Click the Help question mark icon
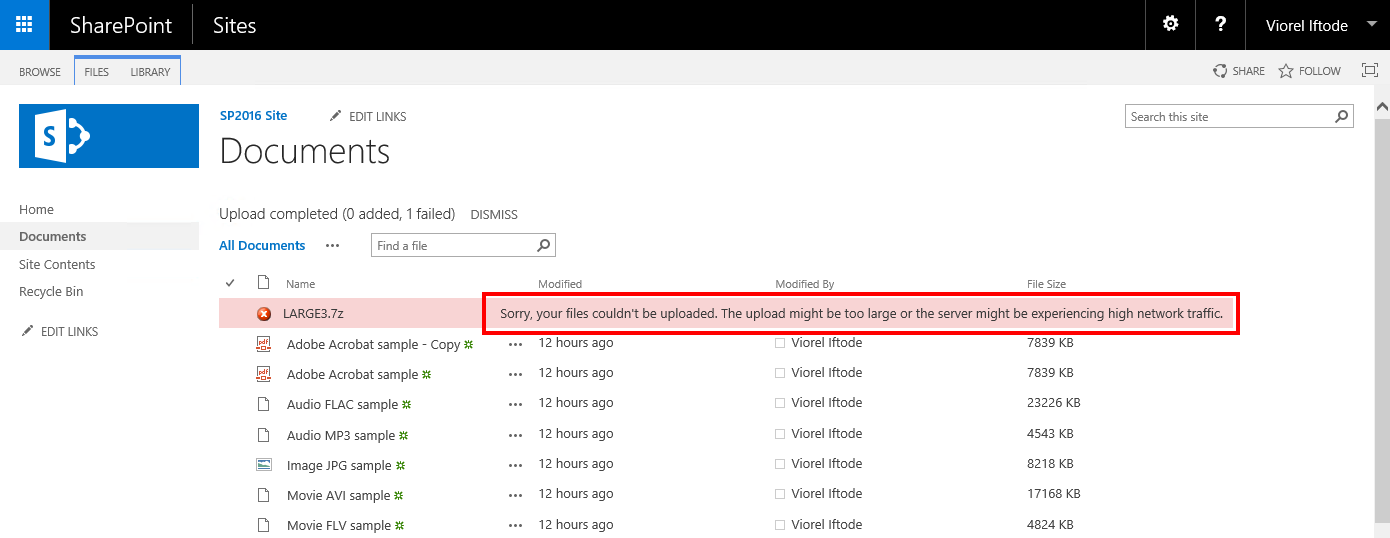The height and width of the screenshot is (538, 1390). point(1220,25)
